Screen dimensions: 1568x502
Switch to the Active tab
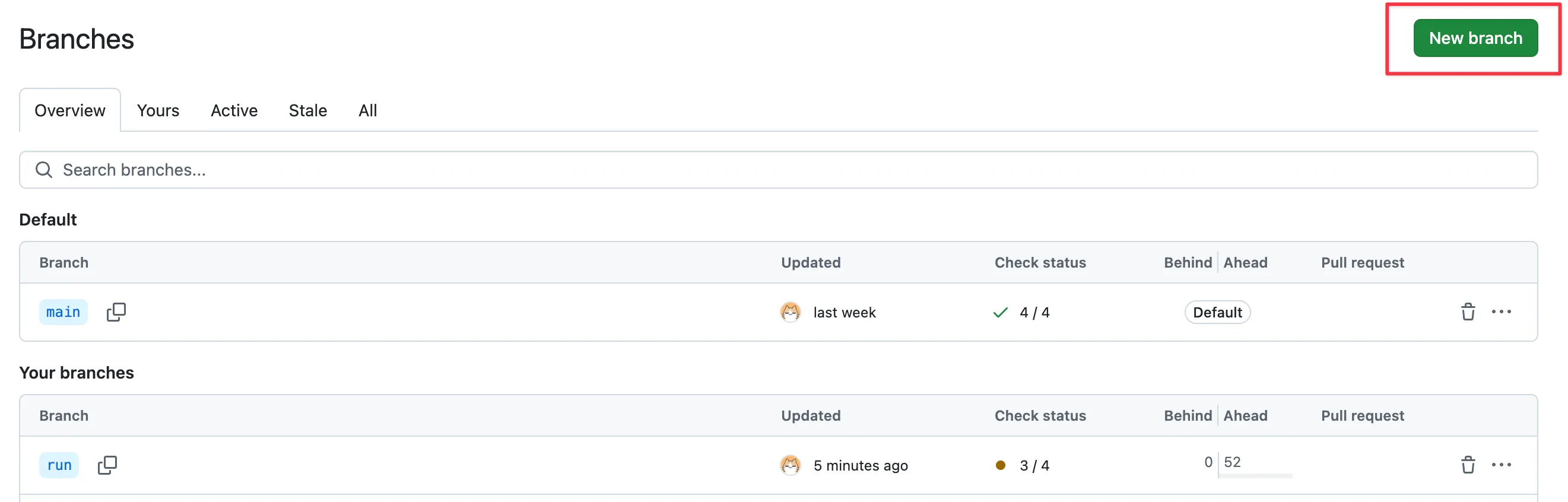point(234,111)
